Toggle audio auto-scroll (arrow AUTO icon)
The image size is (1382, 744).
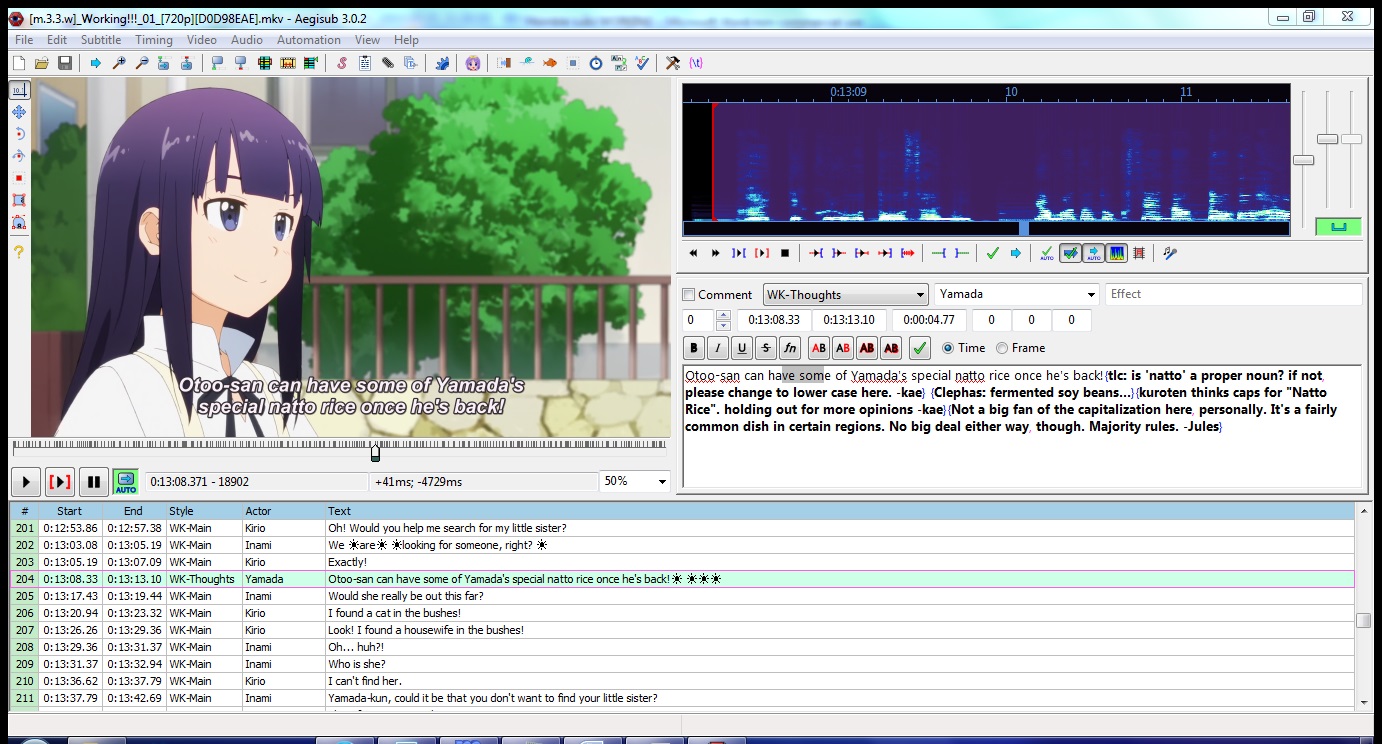point(1093,254)
